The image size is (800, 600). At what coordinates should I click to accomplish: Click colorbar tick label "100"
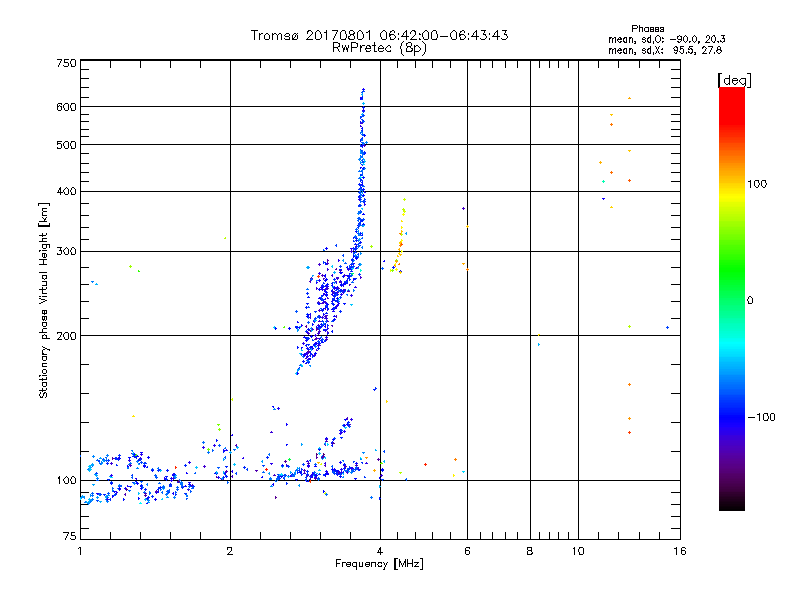(x=757, y=184)
